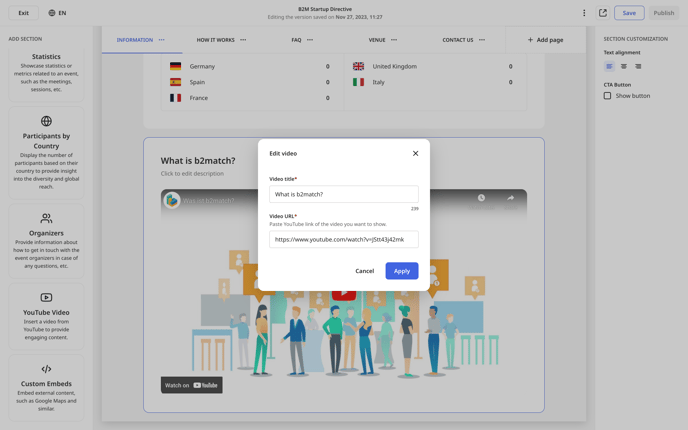Switch to the Venue page tab
688x430 pixels.
point(376,40)
